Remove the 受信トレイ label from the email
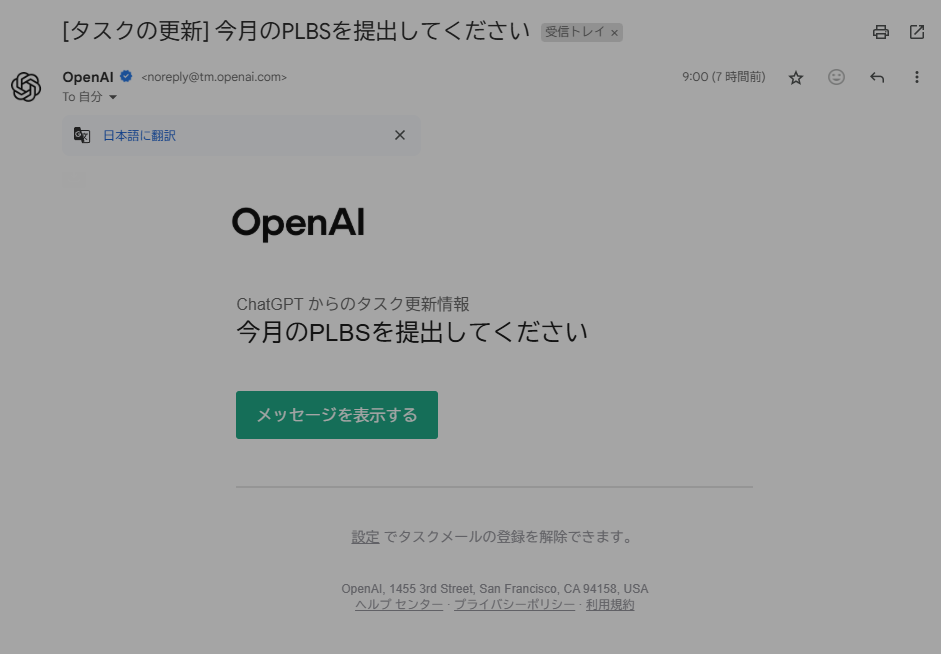Image resolution: width=941 pixels, height=654 pixels. 614,33
